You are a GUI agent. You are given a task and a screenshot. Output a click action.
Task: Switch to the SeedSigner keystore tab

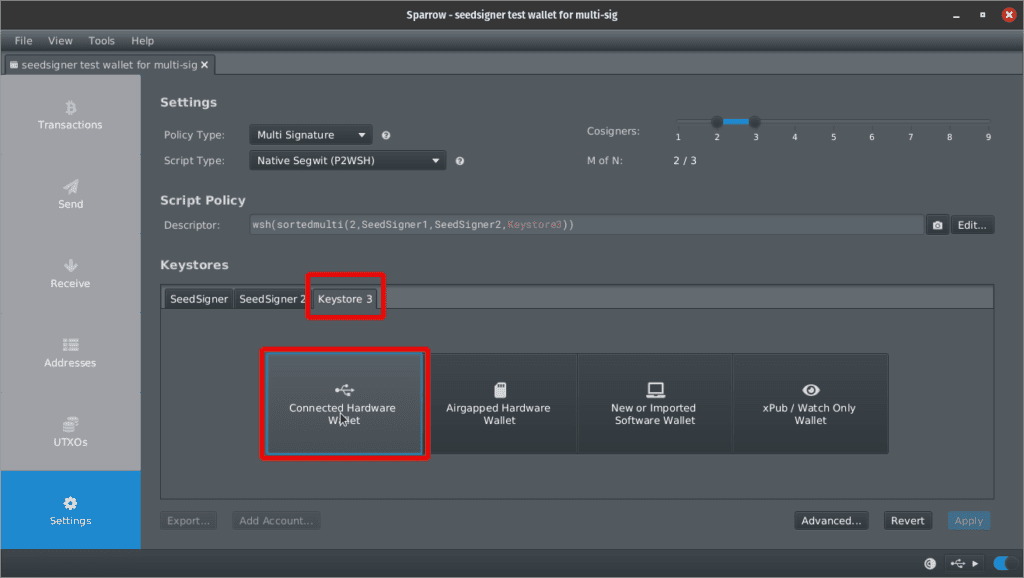(x=199, y=298)
